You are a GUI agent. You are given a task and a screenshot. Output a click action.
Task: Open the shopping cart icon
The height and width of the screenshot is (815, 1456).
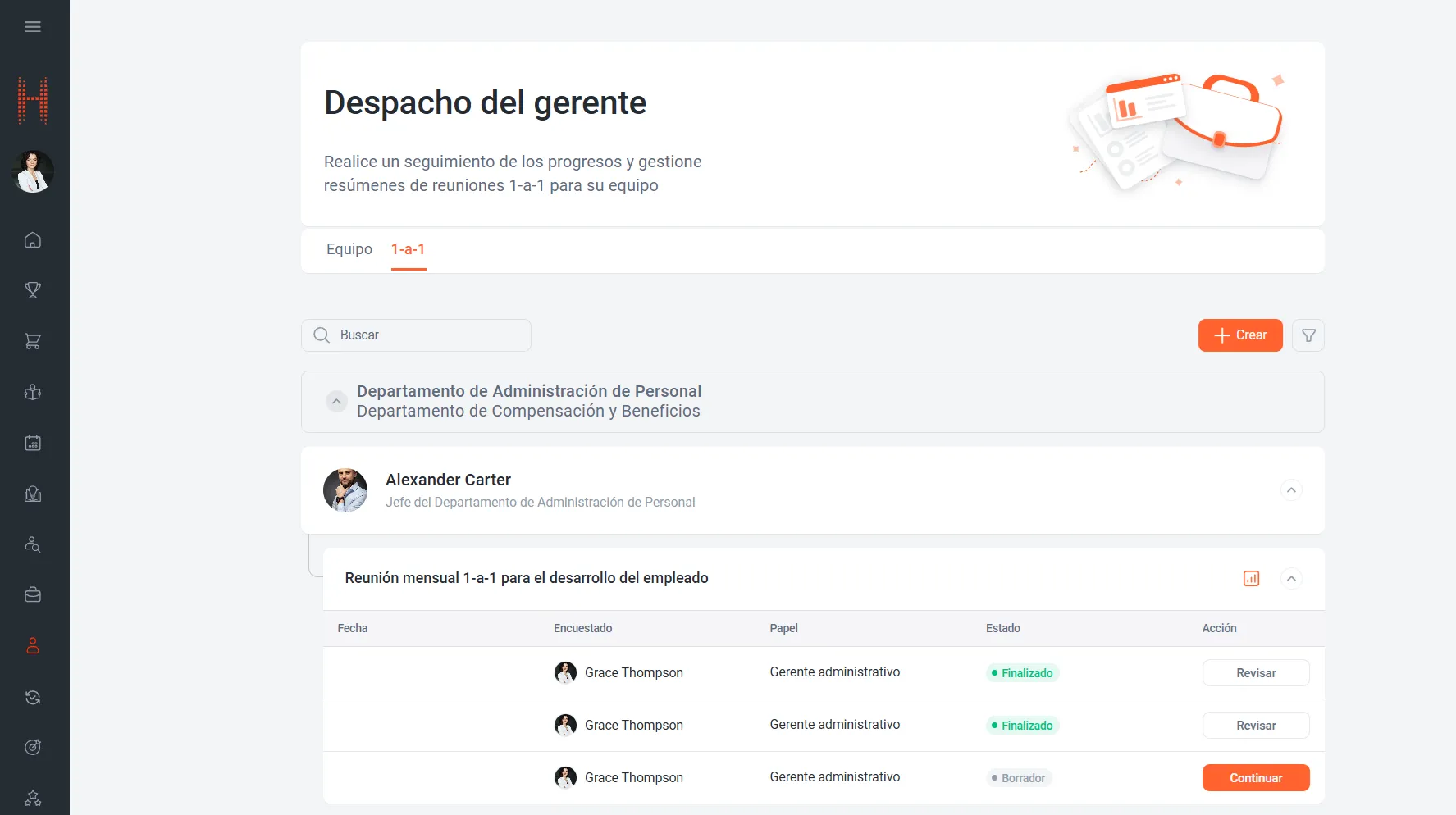[x=33, y=341]
